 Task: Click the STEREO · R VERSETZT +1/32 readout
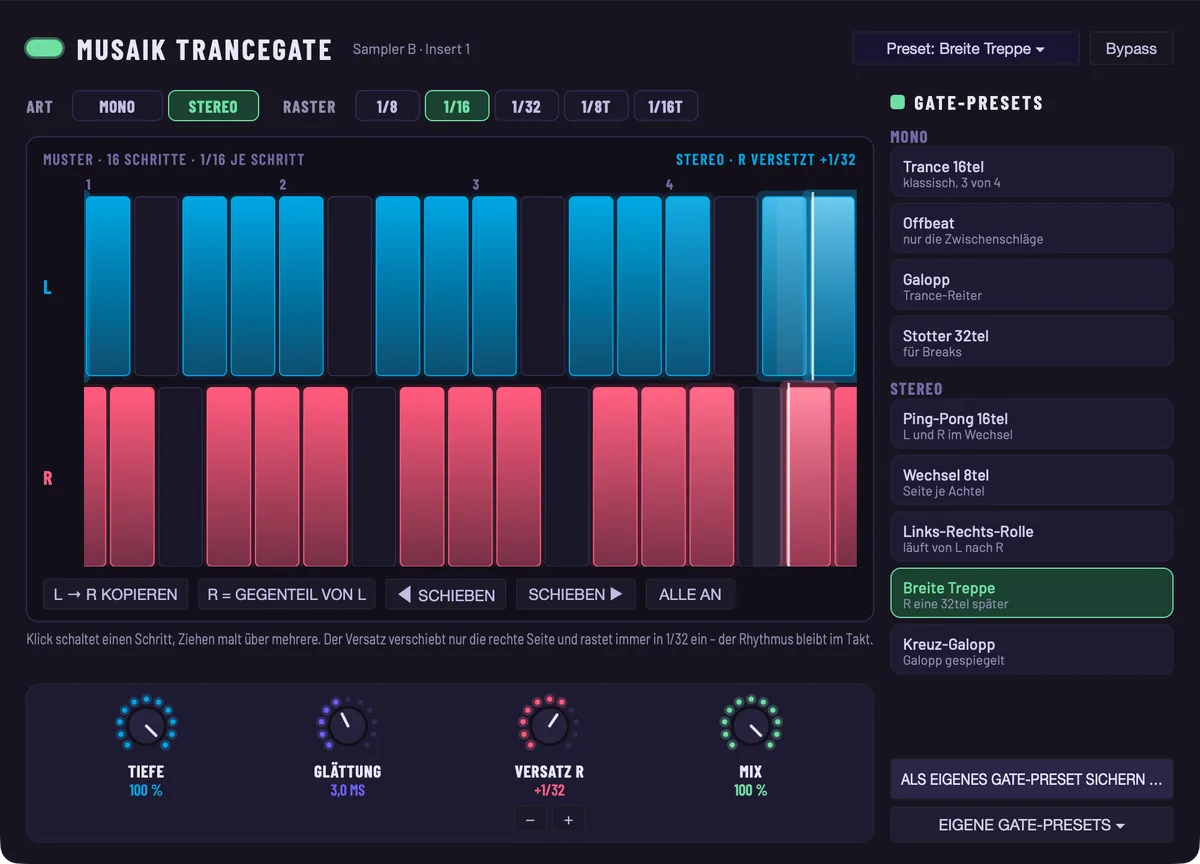(x=766, y=160)
